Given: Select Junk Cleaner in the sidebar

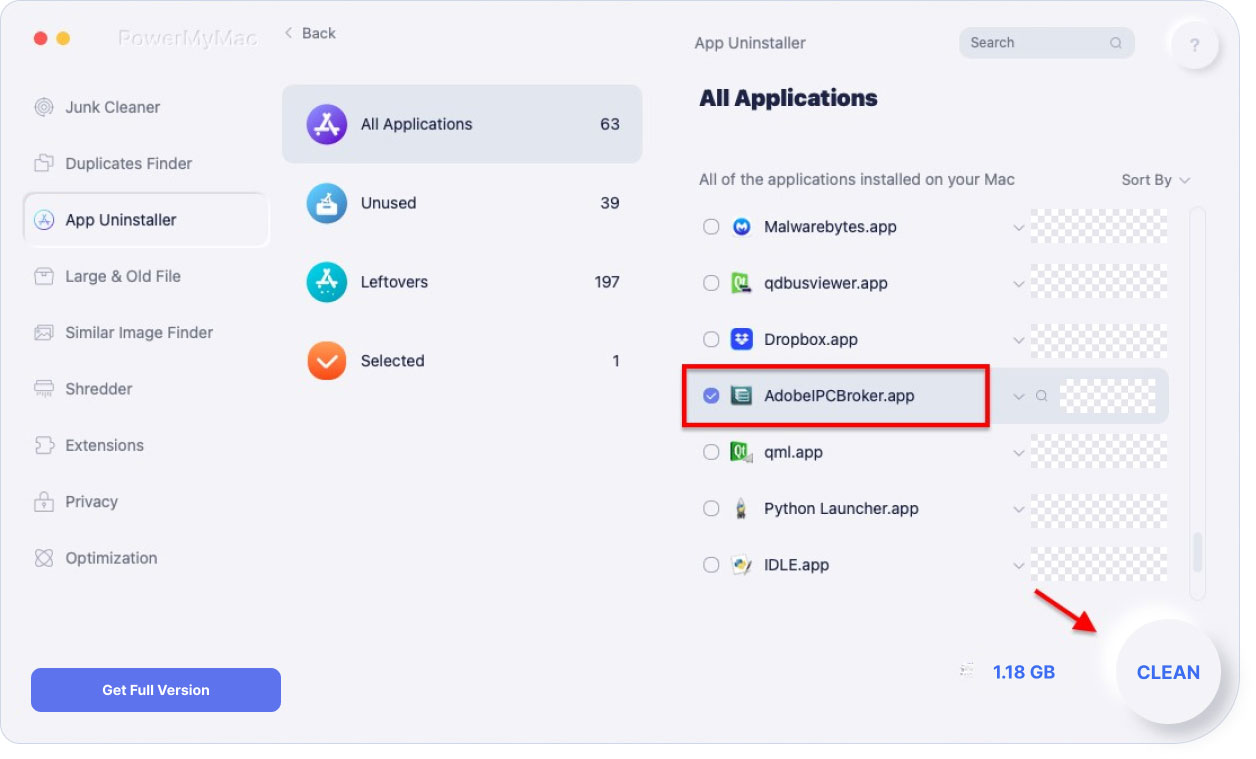Looking at the screenshot, I should point(146,107).
